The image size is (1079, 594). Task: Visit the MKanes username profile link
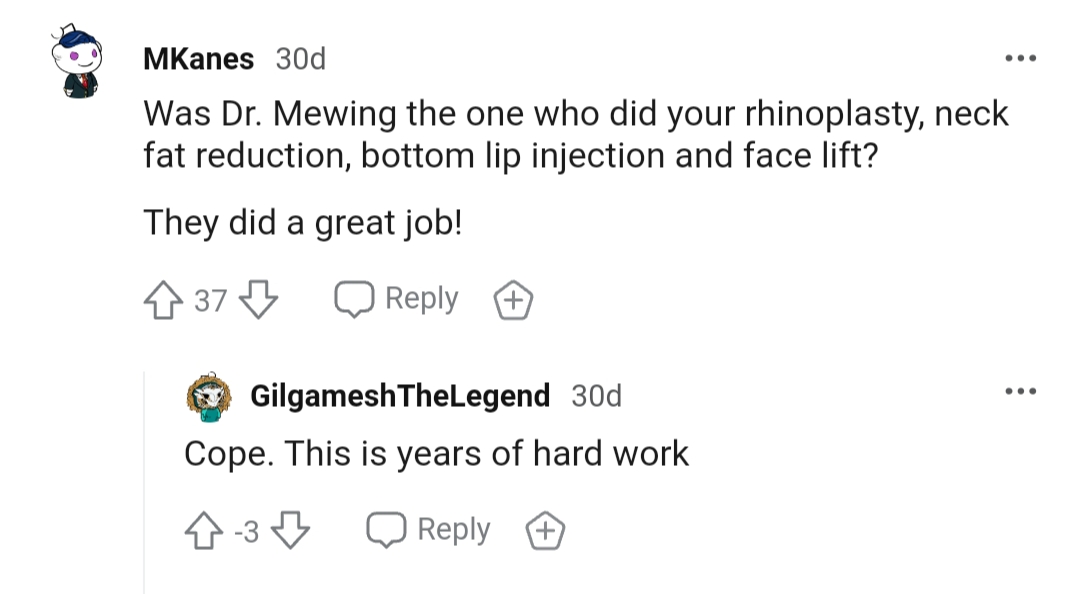click(x=199, y=59)
